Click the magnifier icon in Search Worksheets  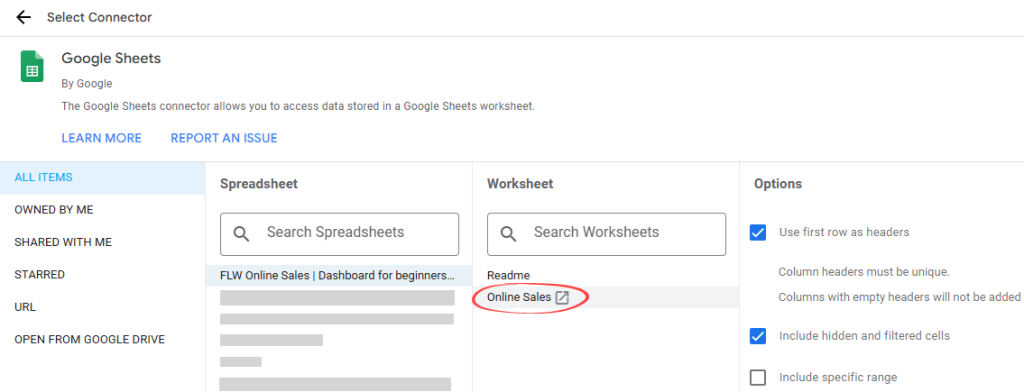point(509,233)
